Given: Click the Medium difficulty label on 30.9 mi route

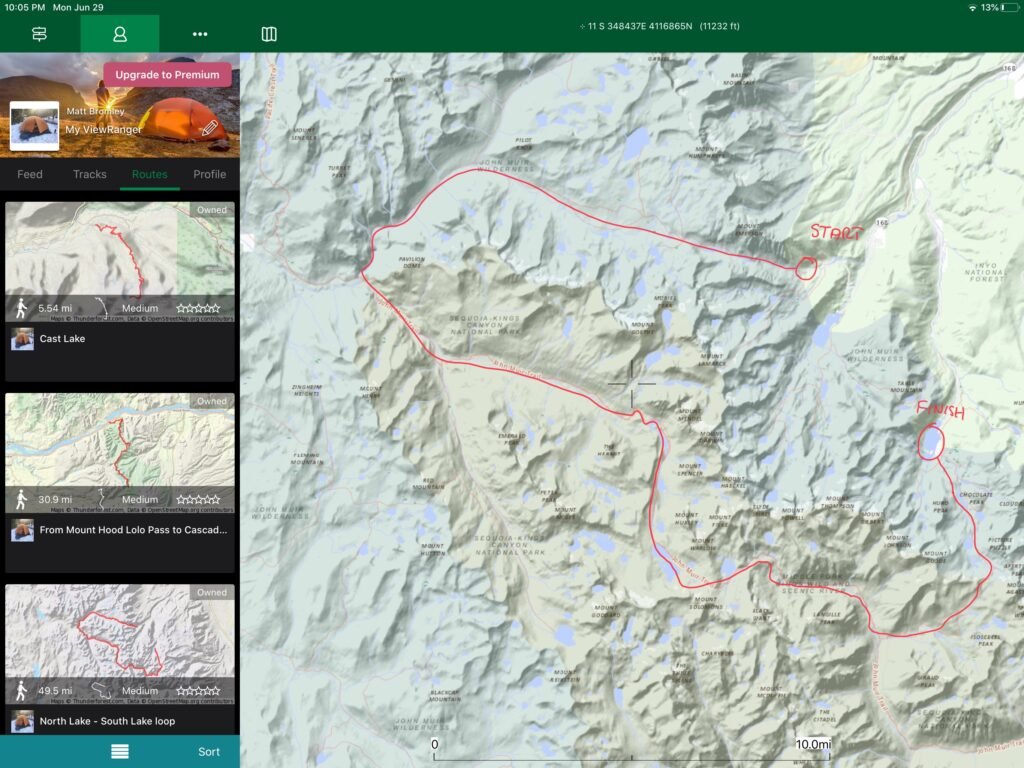Looking at the screenshot, I should point(140,500).
